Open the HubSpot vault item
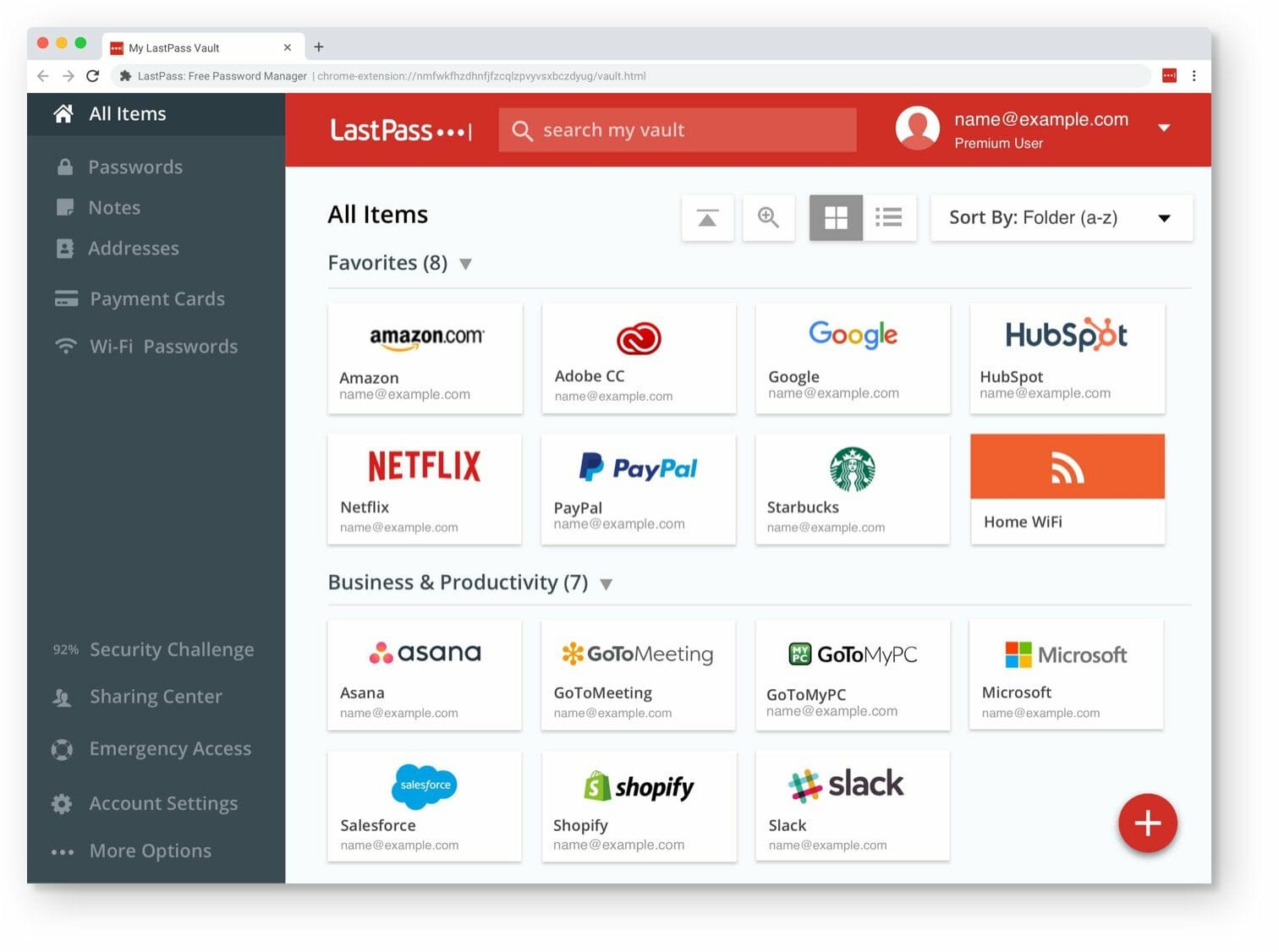Image resolution: width=1279 pixels, height=952 pixels. tap(1067, 358)
